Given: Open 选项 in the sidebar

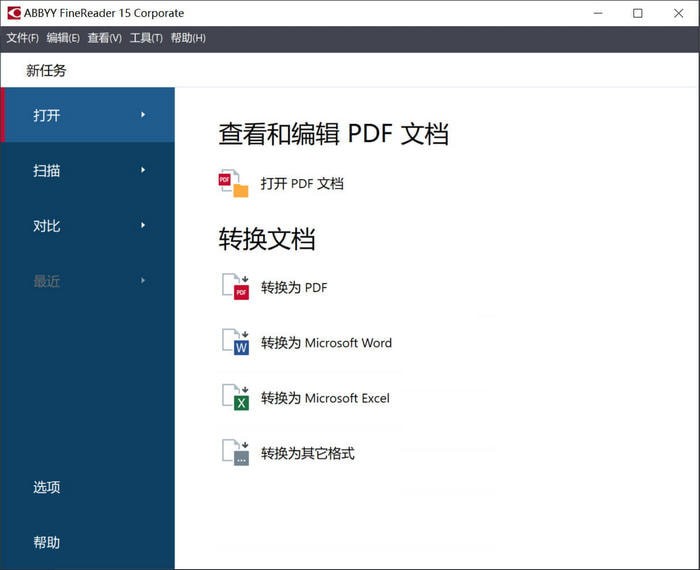Looking at the screenshot, I should click(x=46, y=487).
